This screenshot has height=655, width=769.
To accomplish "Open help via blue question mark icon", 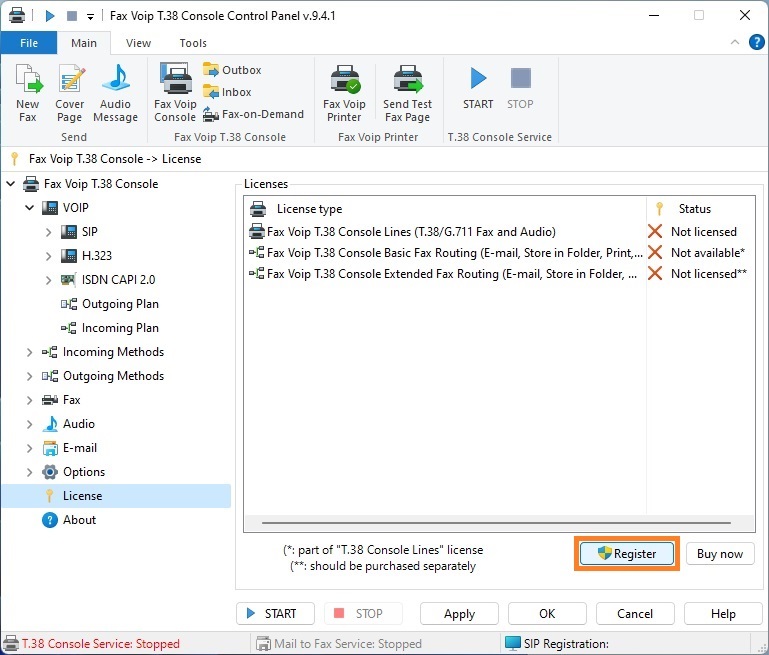I will (x=756, y=43).
